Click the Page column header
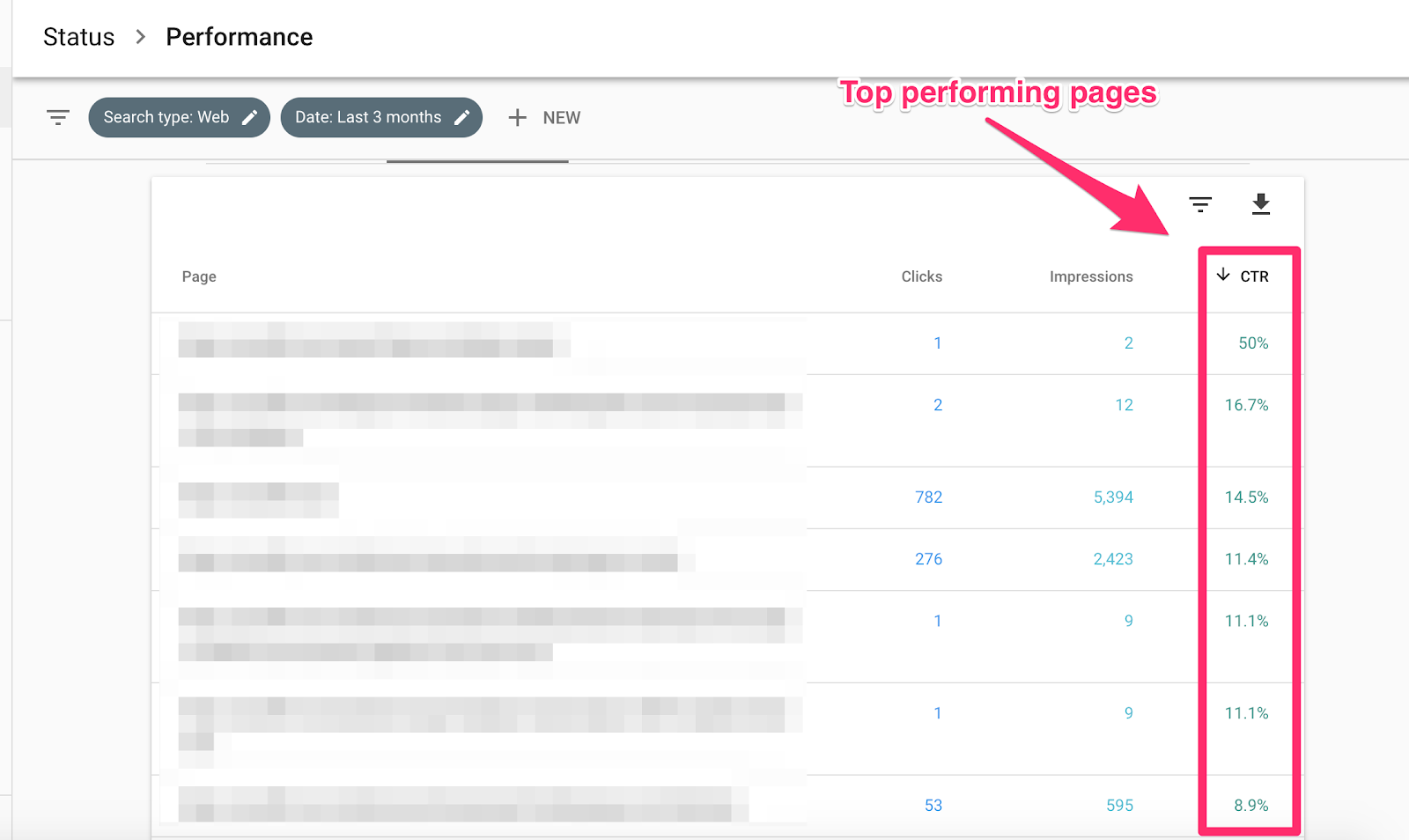This screenshot has width=1409, height=840. [x=199, y=276]
